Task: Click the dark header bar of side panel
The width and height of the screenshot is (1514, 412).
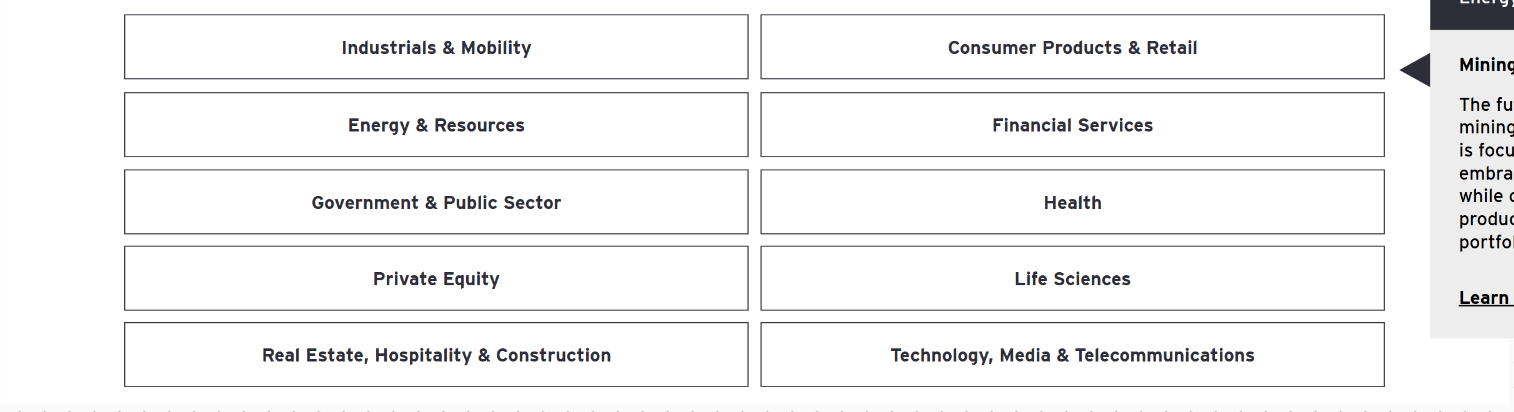Action: 1472,12
